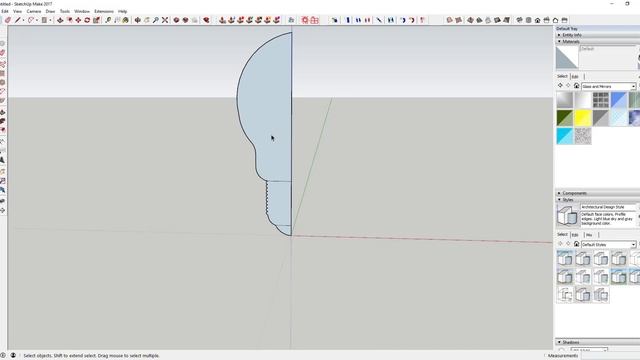The image size is (640, 360).
Task: Set Wireframe face style
Action: (470, 20)
